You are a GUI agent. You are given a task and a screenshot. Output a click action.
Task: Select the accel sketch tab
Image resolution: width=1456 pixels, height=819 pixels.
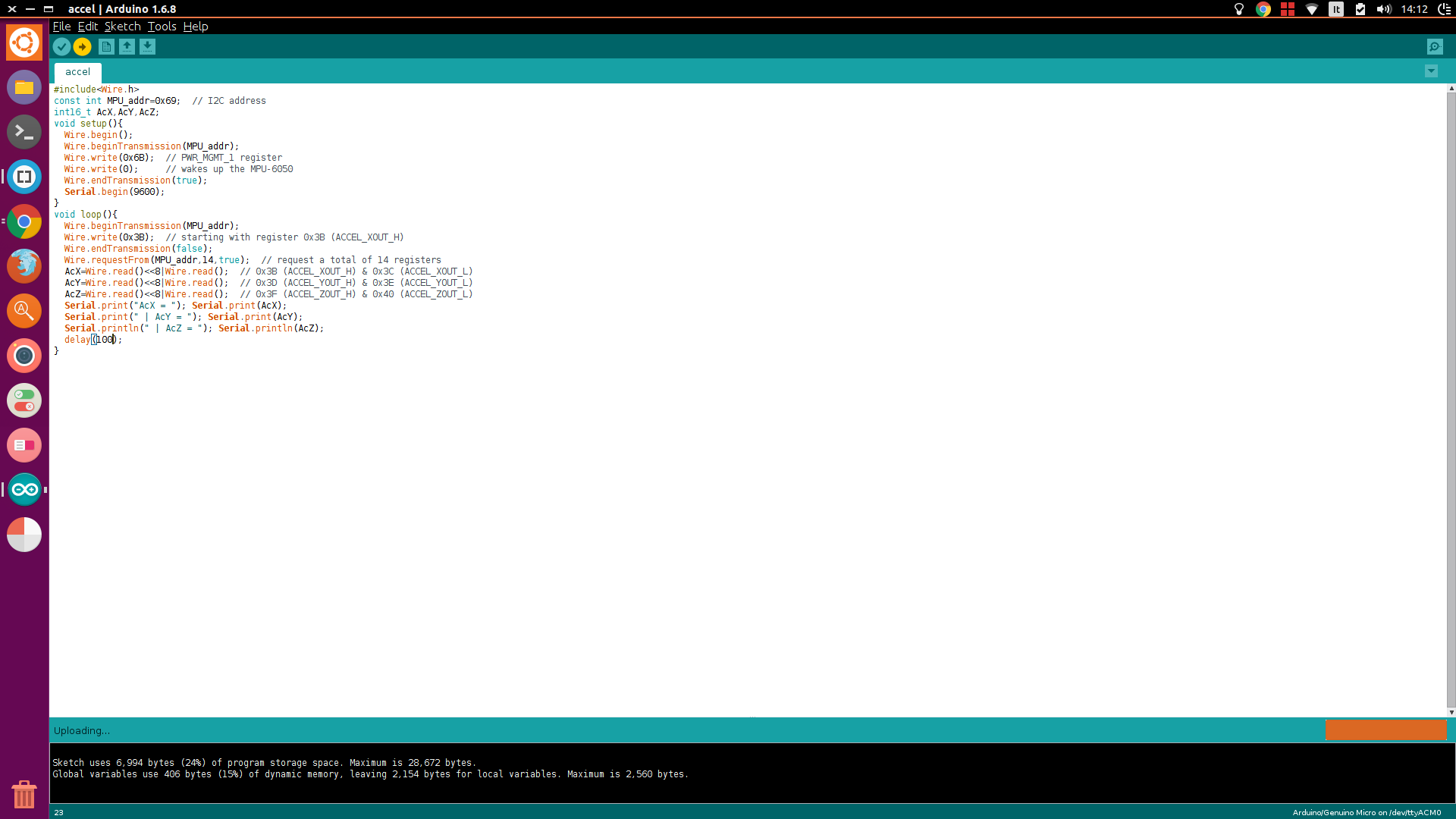coord(77,72)
